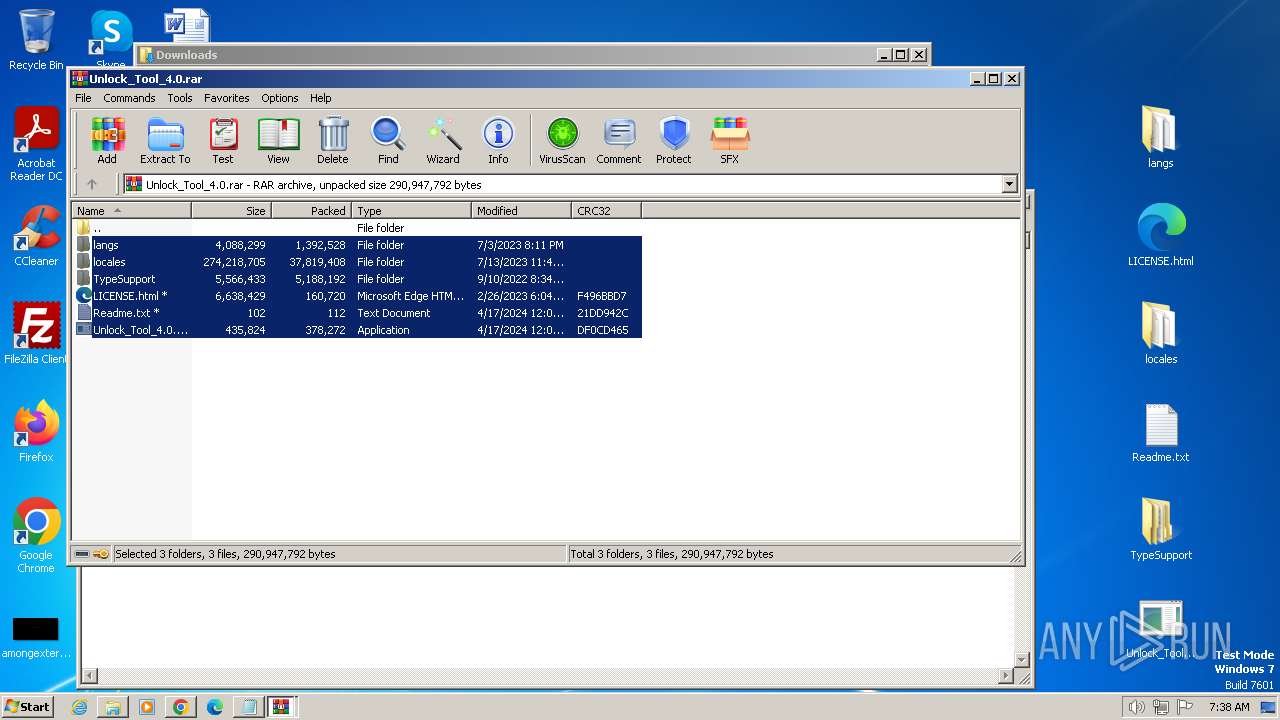The height and width of the screenshot is (720, 1280).
Task: Select the TypeSupport folder row
Action: click(358, 279)
